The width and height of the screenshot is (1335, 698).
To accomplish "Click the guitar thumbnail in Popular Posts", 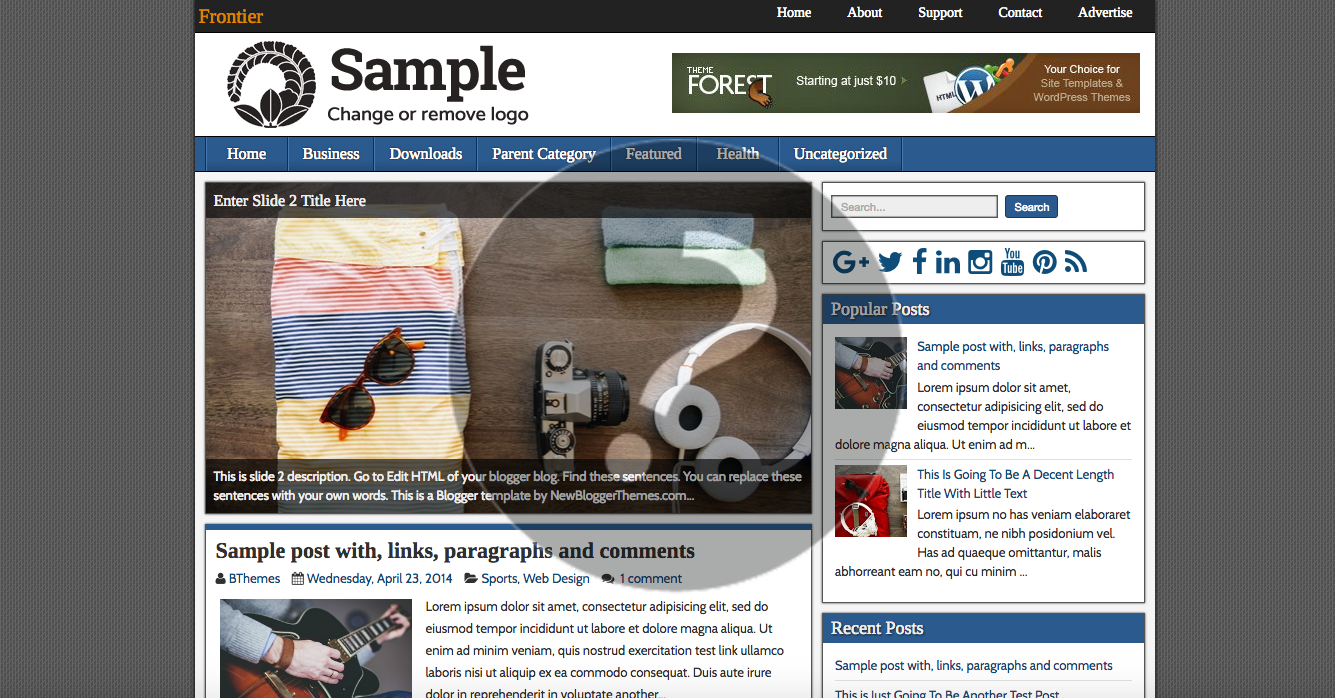I will tap(871, 373).
